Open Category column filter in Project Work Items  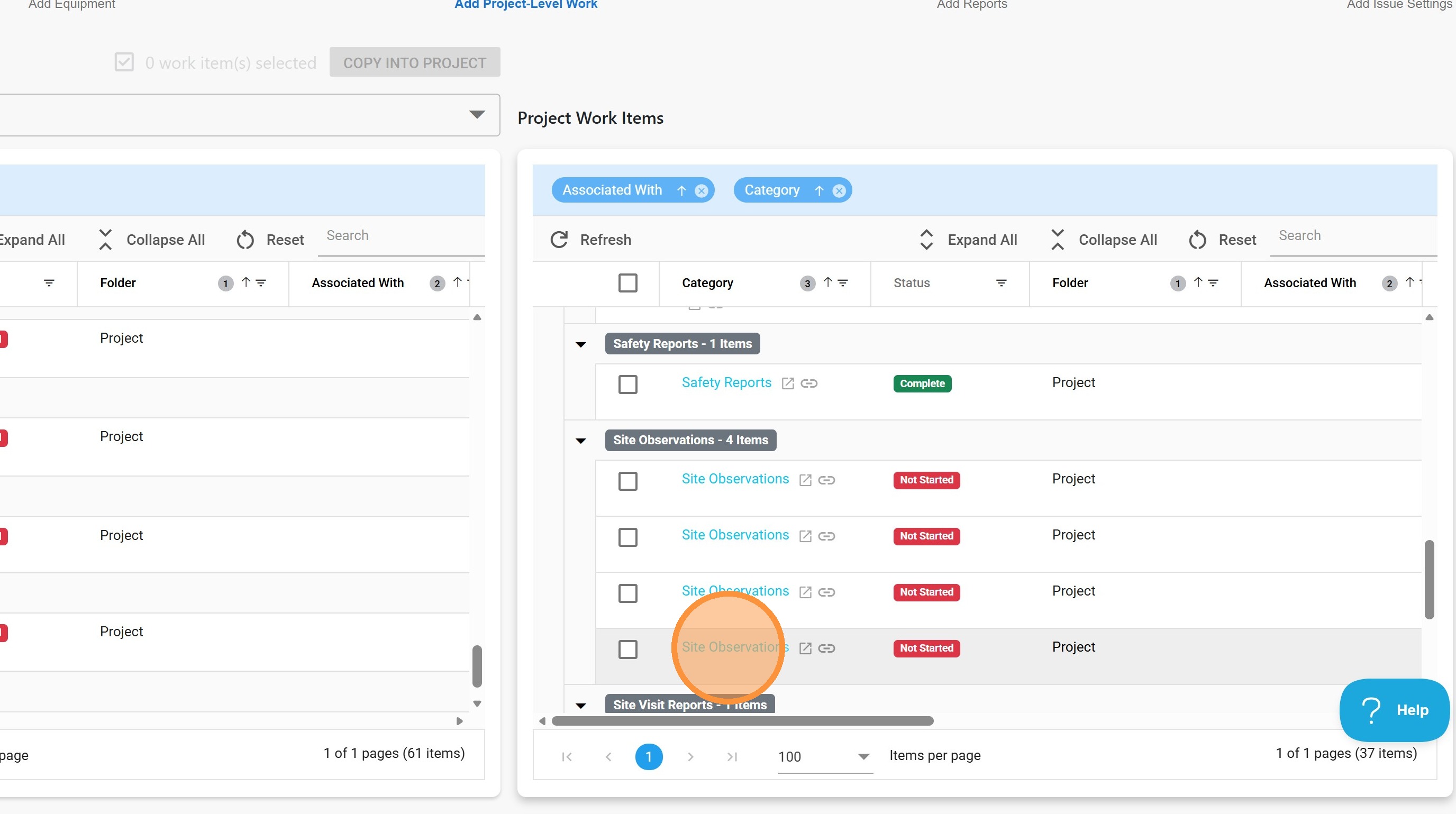pyautogui.click(x=843, y=282)
